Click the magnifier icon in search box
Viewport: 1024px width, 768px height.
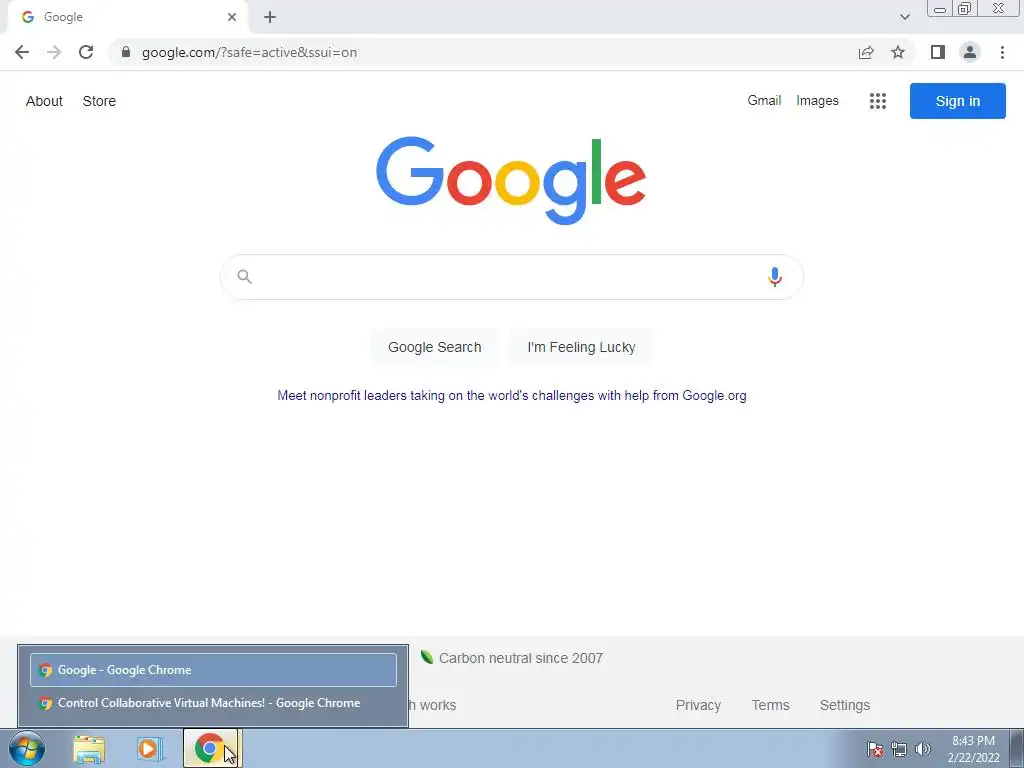tap(244, 276)
